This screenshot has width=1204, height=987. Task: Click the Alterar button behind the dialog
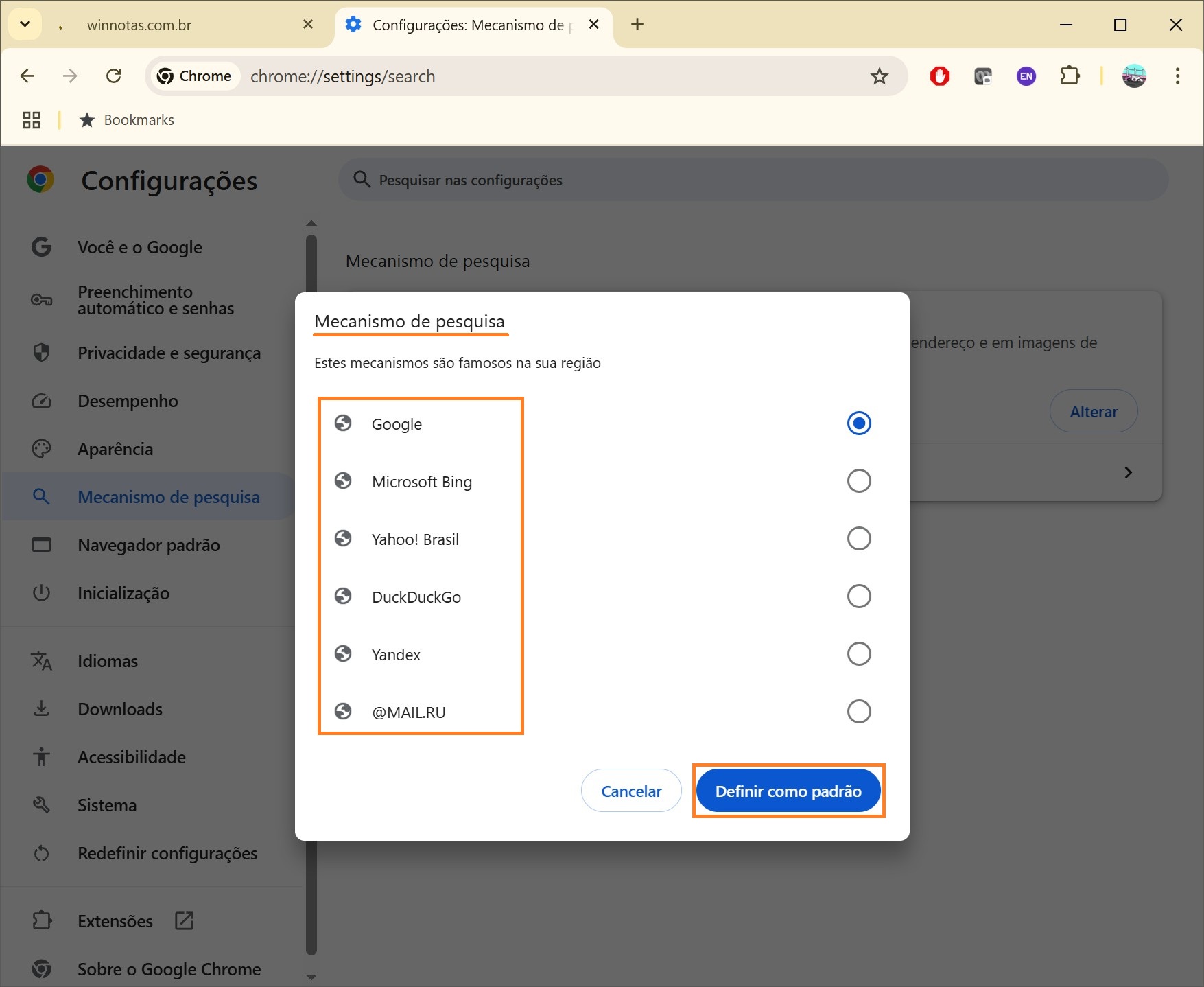[1094, 411]
